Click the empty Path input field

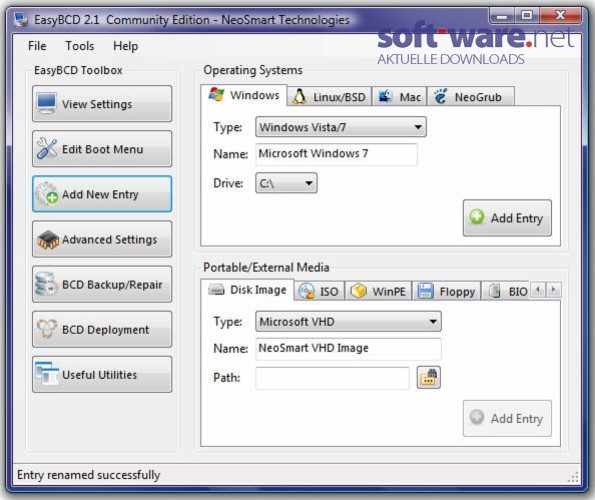[332, 378]
